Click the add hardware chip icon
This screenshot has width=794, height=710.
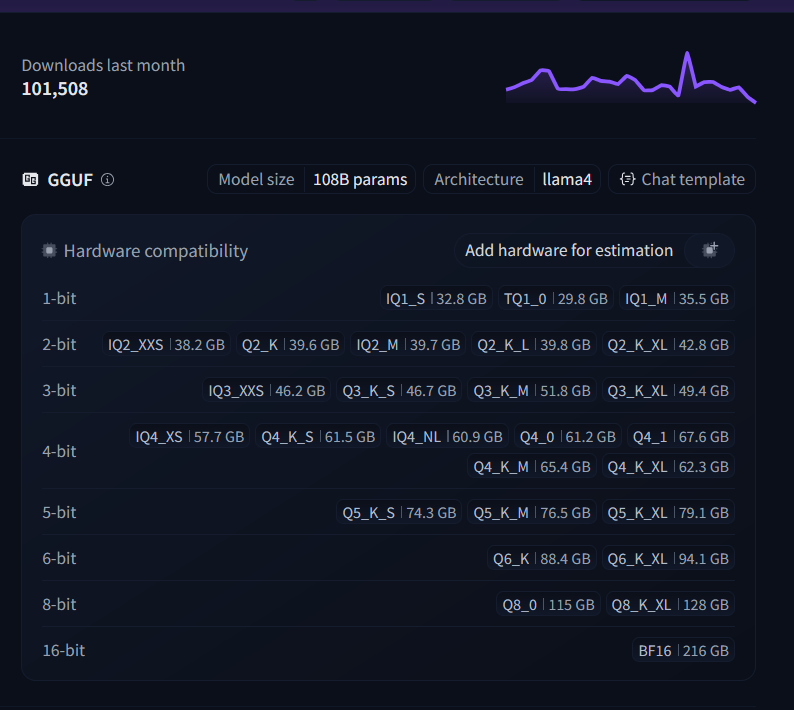(x=710, y=250)
